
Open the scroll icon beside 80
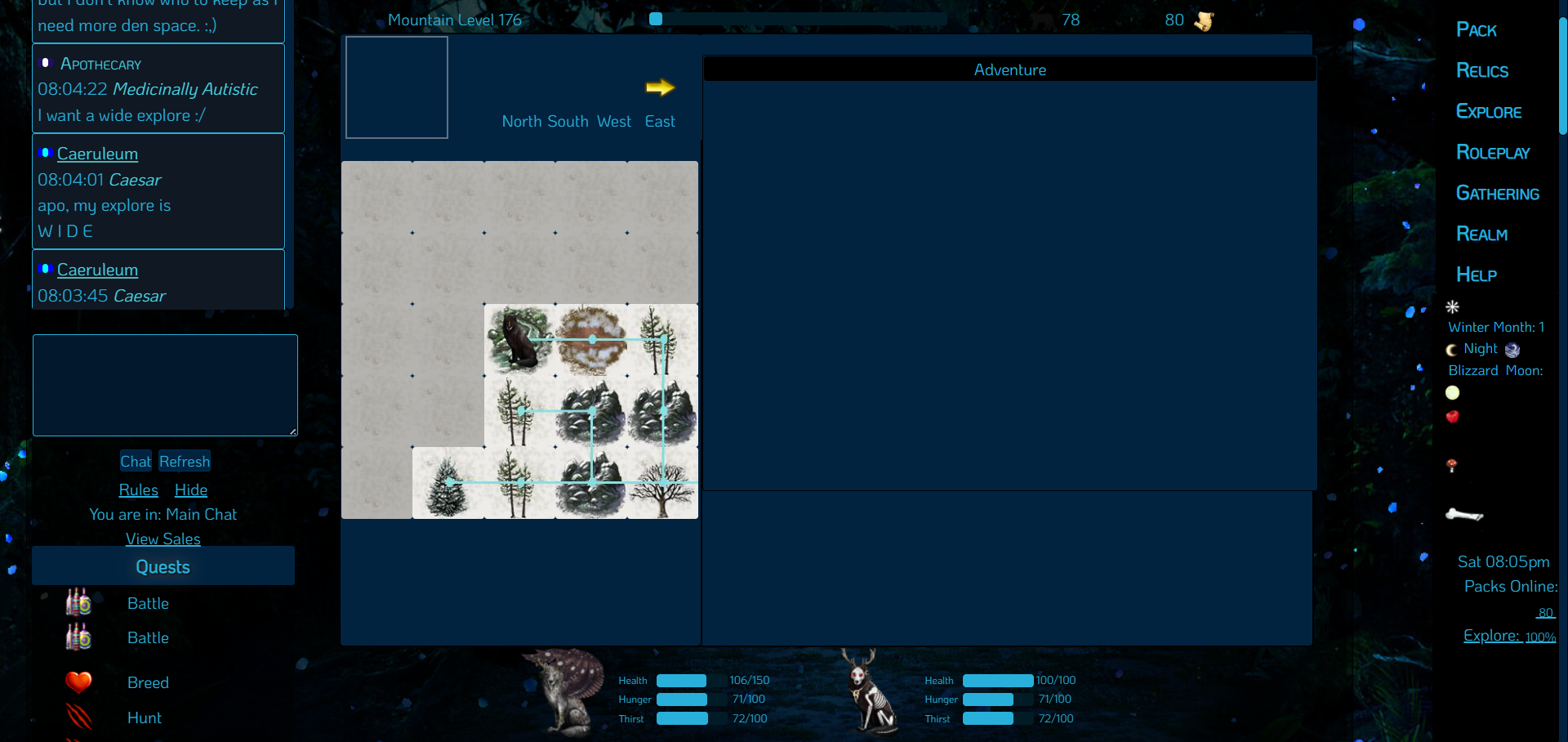point(1204,20)
